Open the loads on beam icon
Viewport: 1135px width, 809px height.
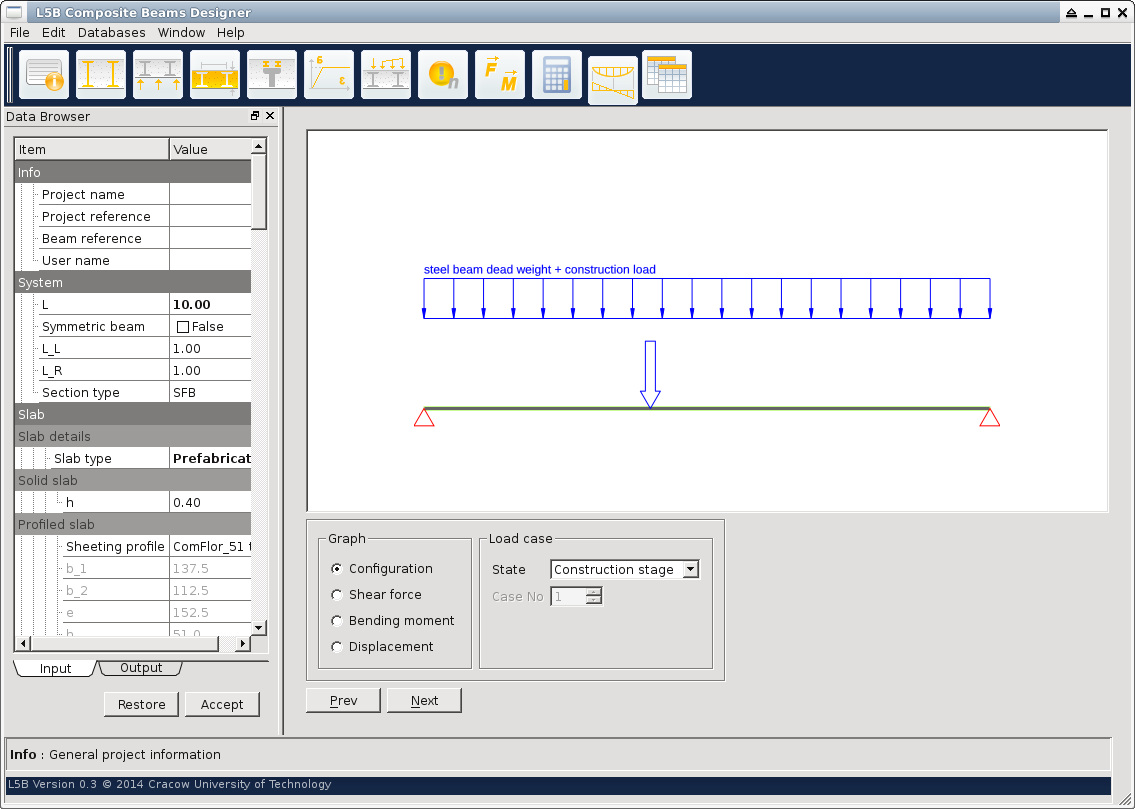[x=386, y=75]
